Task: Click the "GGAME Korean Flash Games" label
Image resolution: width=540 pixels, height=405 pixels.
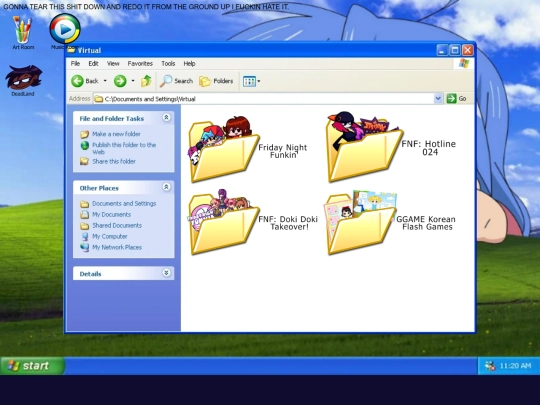Action: point(426,223)
